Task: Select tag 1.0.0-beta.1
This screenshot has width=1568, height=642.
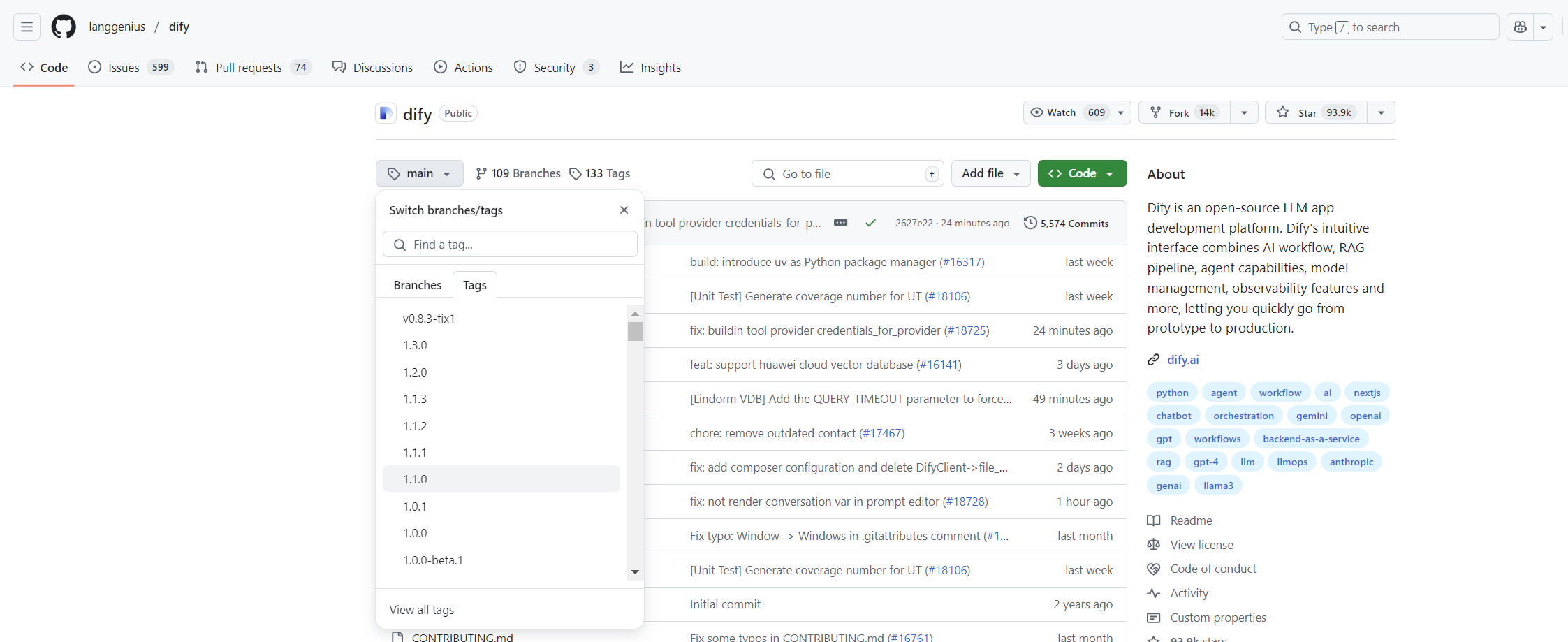Action: tap(501, 560)
